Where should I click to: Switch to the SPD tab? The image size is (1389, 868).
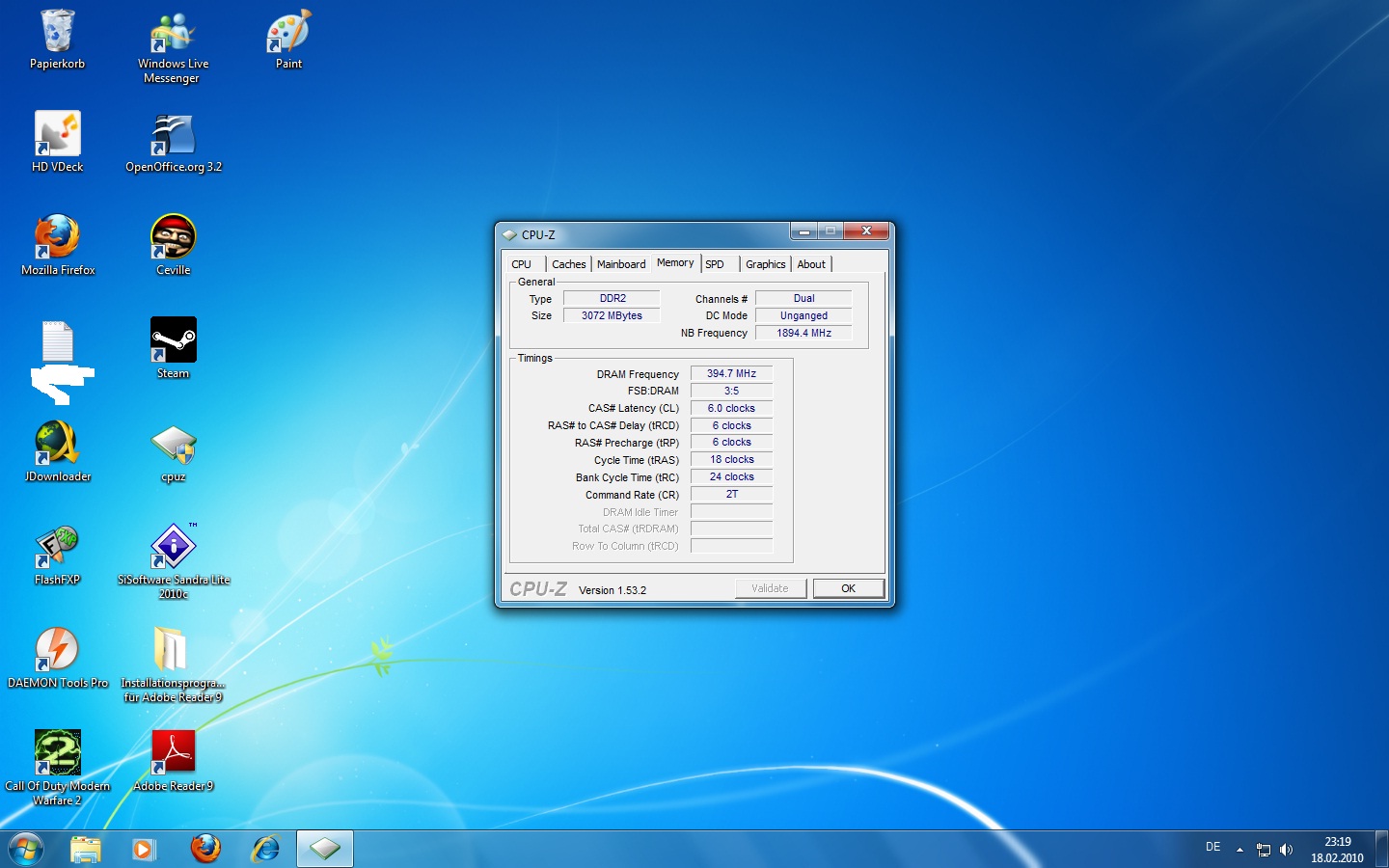tap(715, 264)
